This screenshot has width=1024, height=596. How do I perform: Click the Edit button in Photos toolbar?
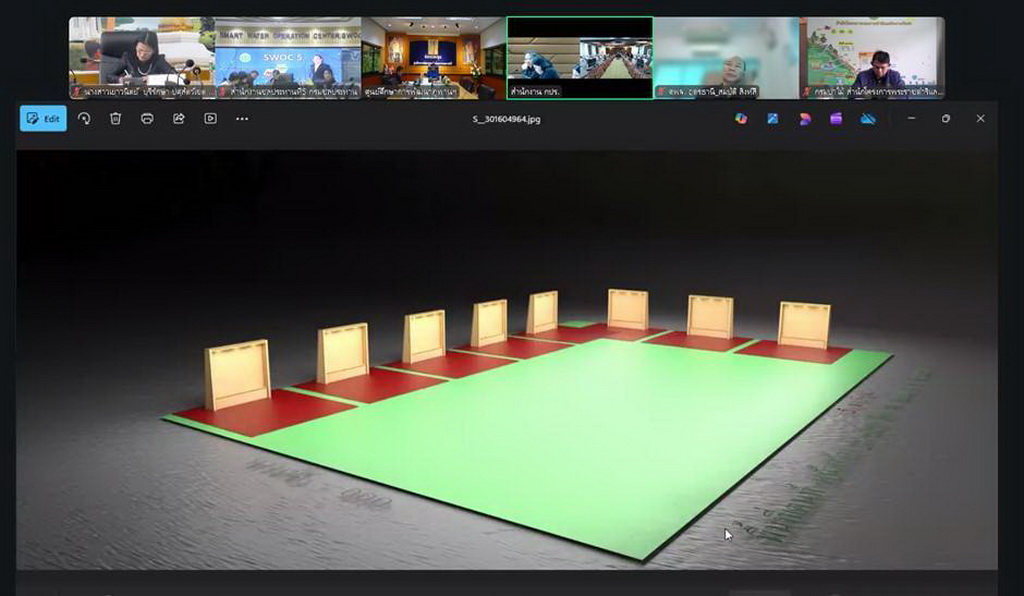(x=43, y=118)
